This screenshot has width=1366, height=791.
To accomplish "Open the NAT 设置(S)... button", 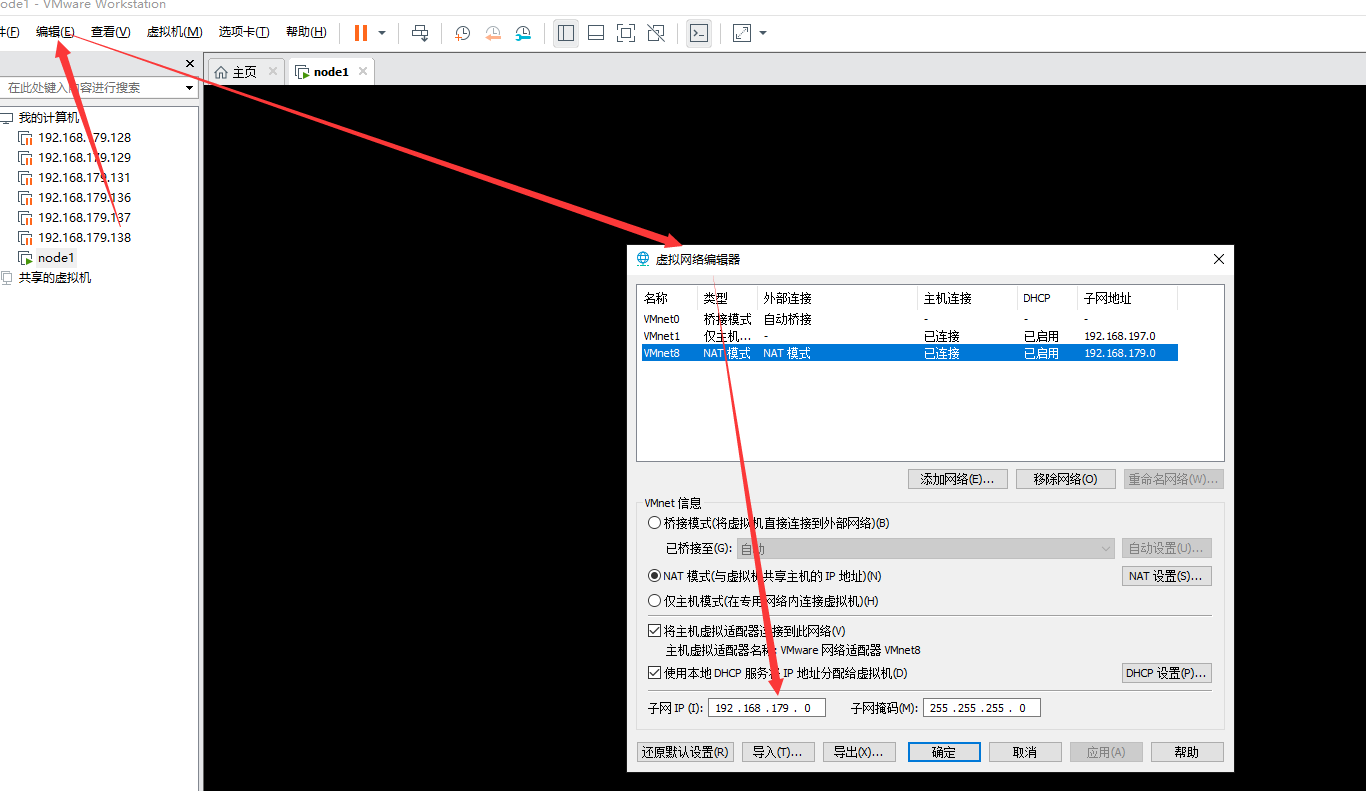I will click(1167, 576).
